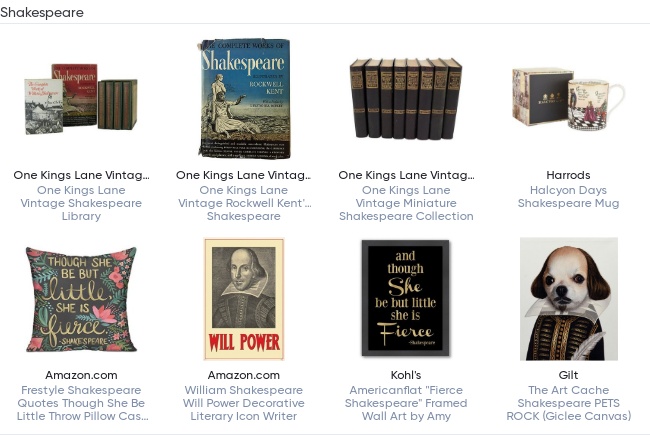The image size is (650, 435).
Task: Follow the Vintage Miniature Shakespeare Collection link
Action: [x=406, y=203]
